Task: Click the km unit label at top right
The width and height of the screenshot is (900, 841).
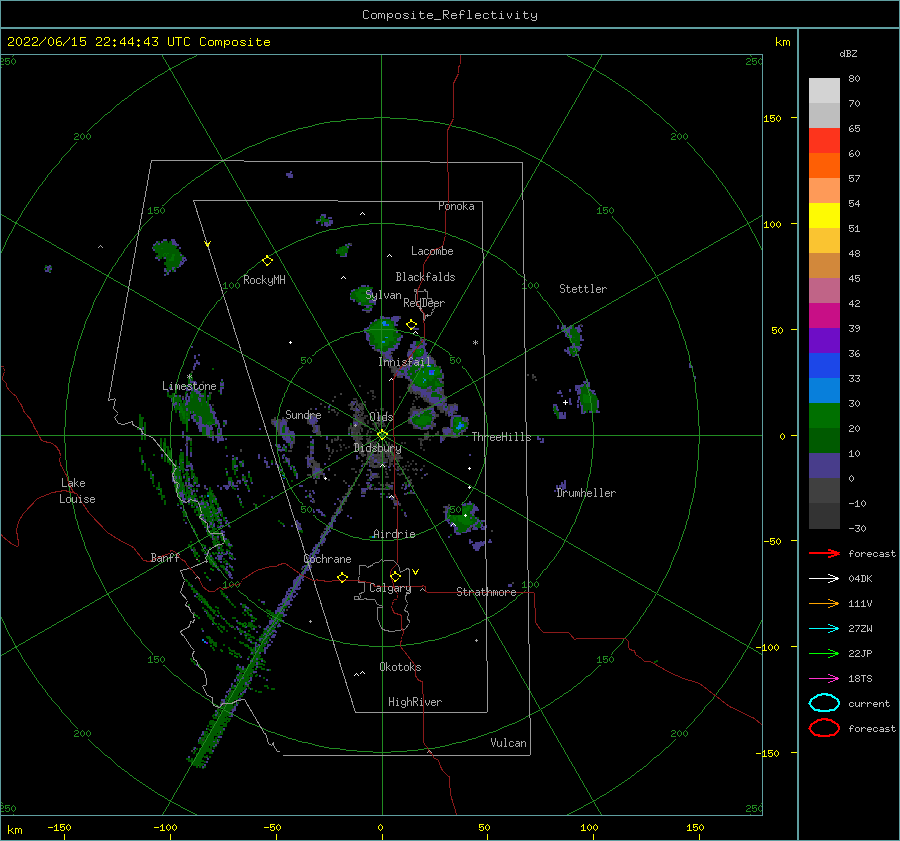Action: tap(782, 42)
